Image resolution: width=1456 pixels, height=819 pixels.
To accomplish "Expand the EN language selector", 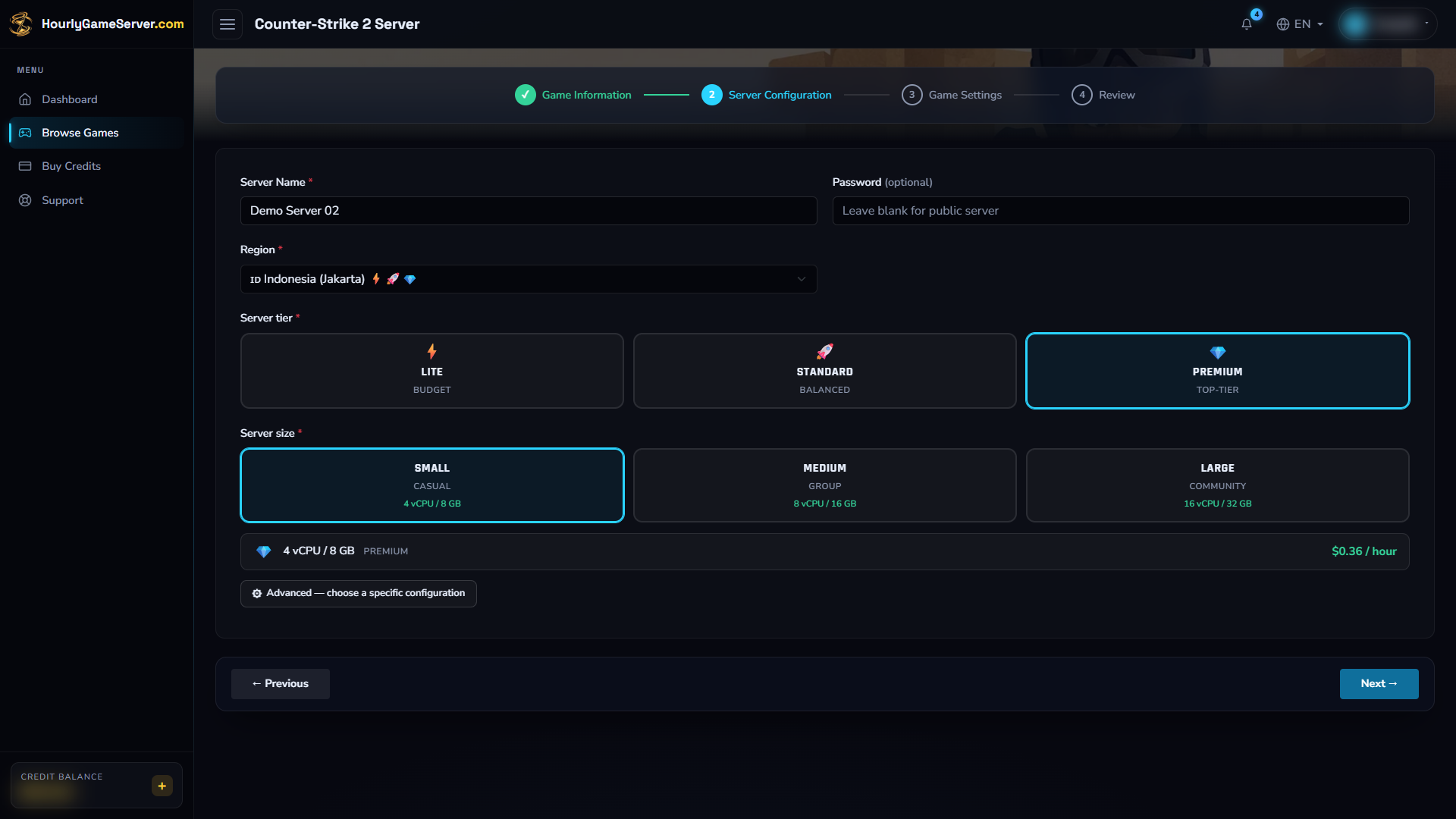I will 1300,24.
